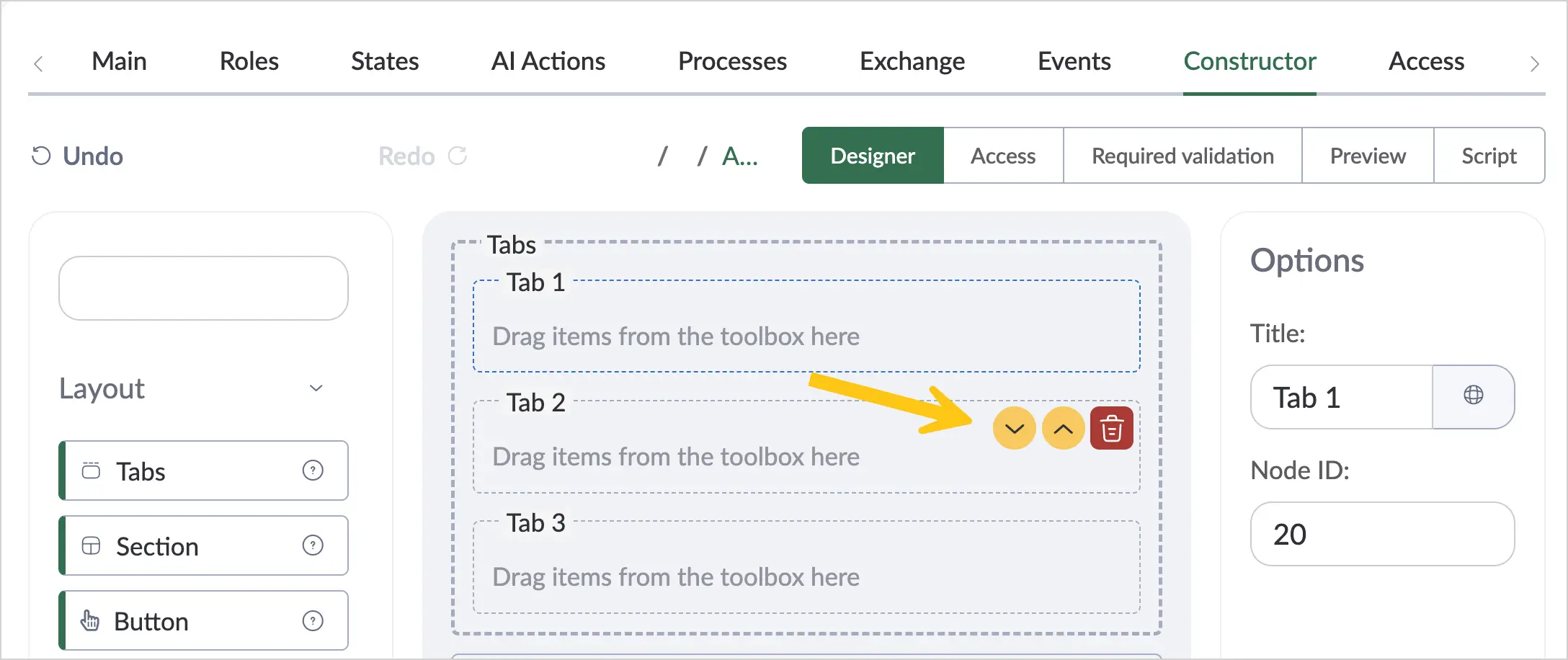Open translation globe next to Title field
Screen dimensions: 1568x660
click(x=1473, y=396)
